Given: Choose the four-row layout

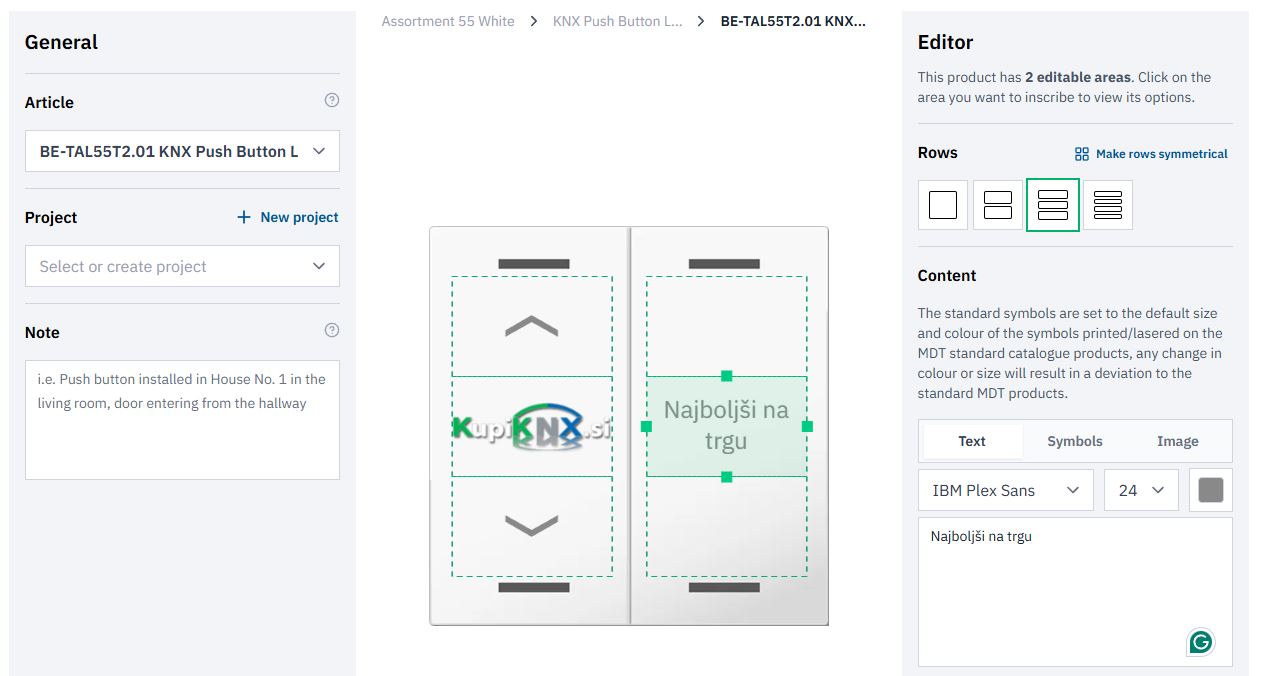Looking at the screenshot, I should [1108, 205].
